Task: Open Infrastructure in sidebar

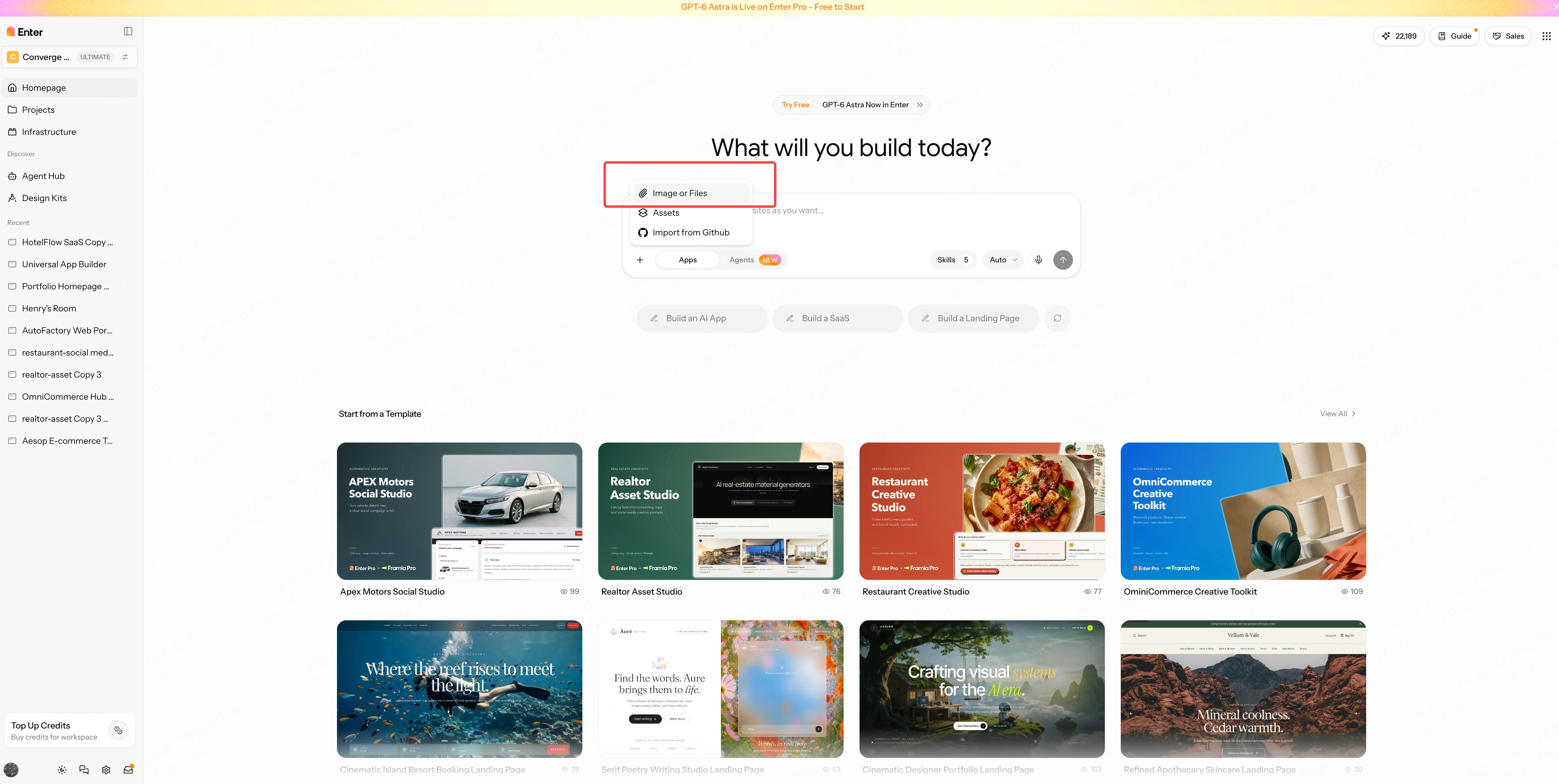Action: (x=70, y=132)
